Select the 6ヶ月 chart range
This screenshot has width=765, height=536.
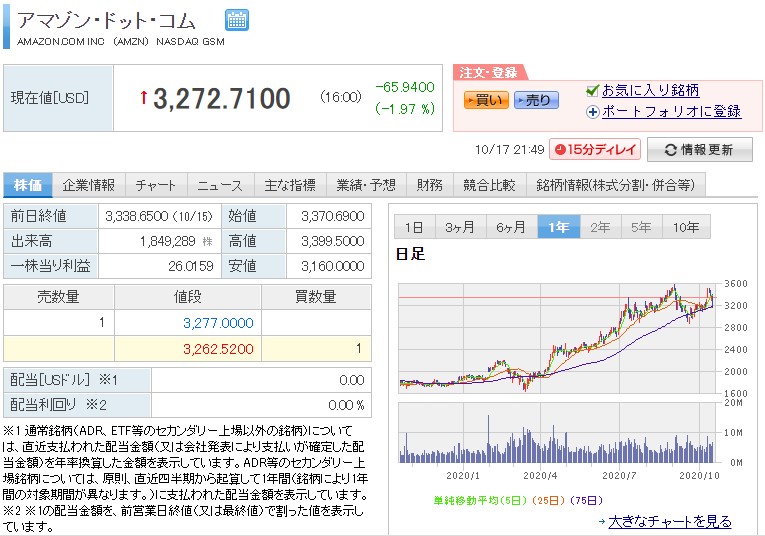point(512,227)
